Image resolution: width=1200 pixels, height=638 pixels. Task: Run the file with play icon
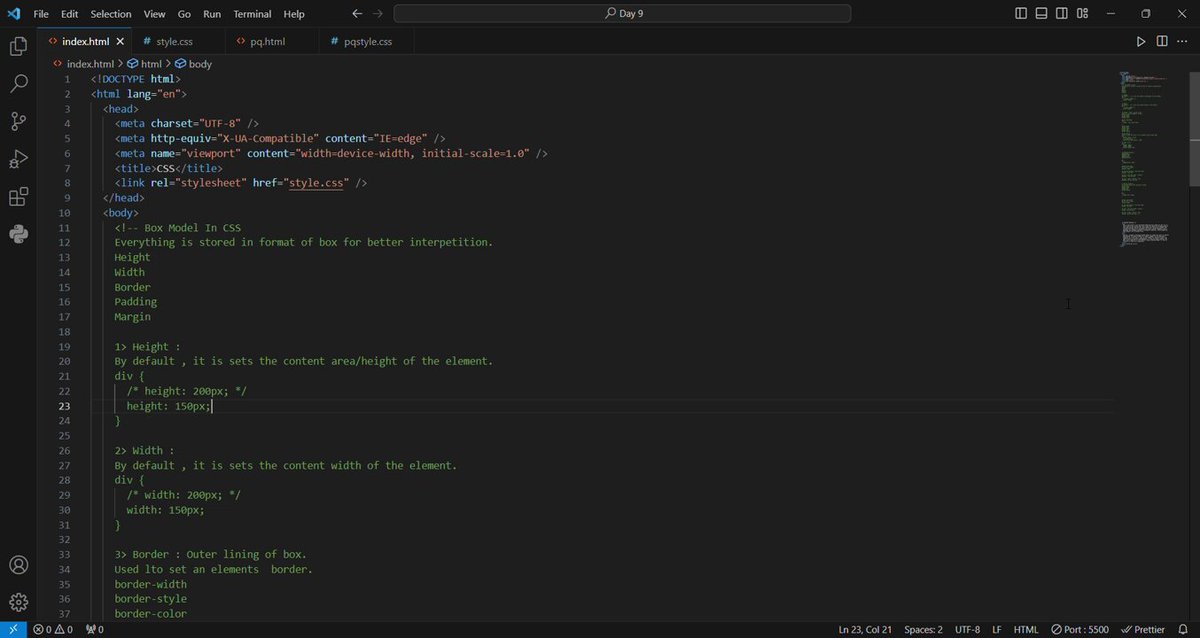click(1141, 41)
